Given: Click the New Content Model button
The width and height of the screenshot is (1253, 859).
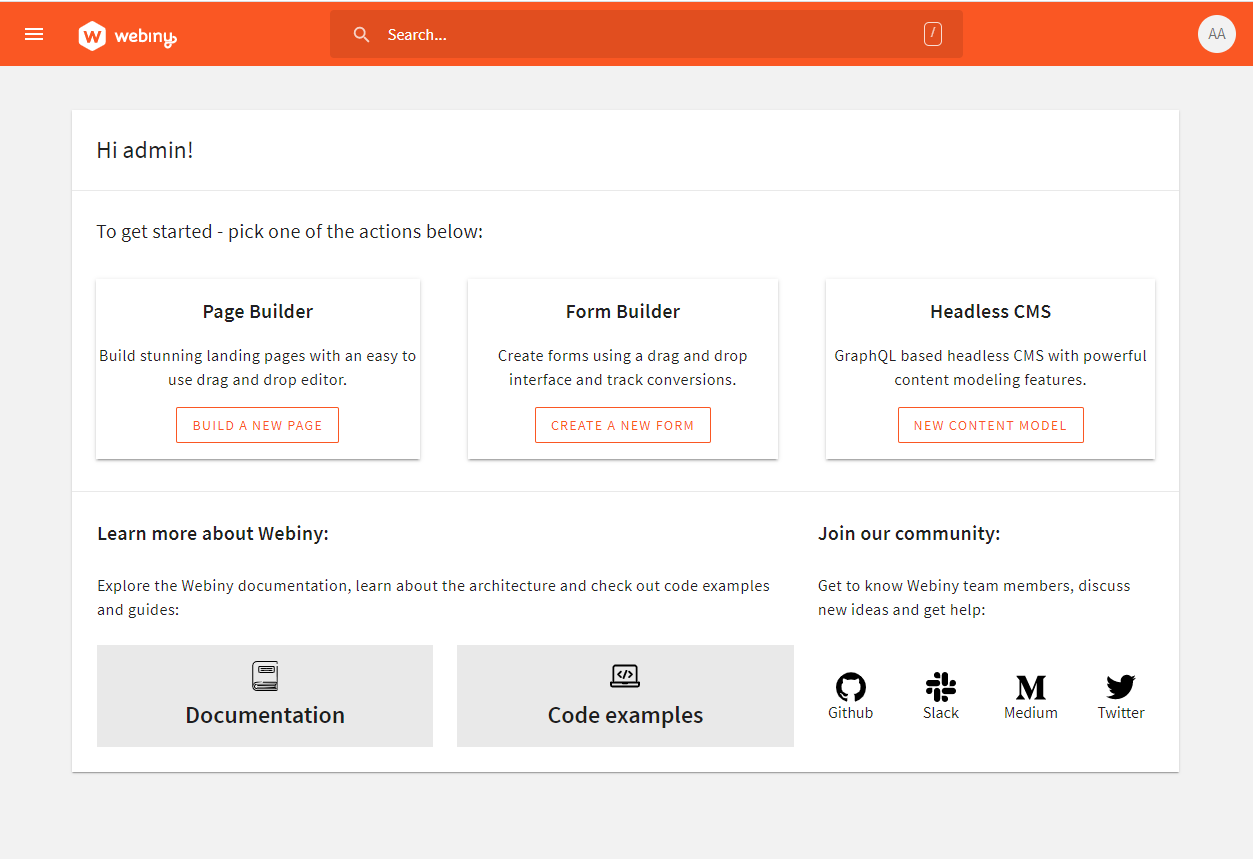Looking at the screenshot, I should (x=990, y=424).
